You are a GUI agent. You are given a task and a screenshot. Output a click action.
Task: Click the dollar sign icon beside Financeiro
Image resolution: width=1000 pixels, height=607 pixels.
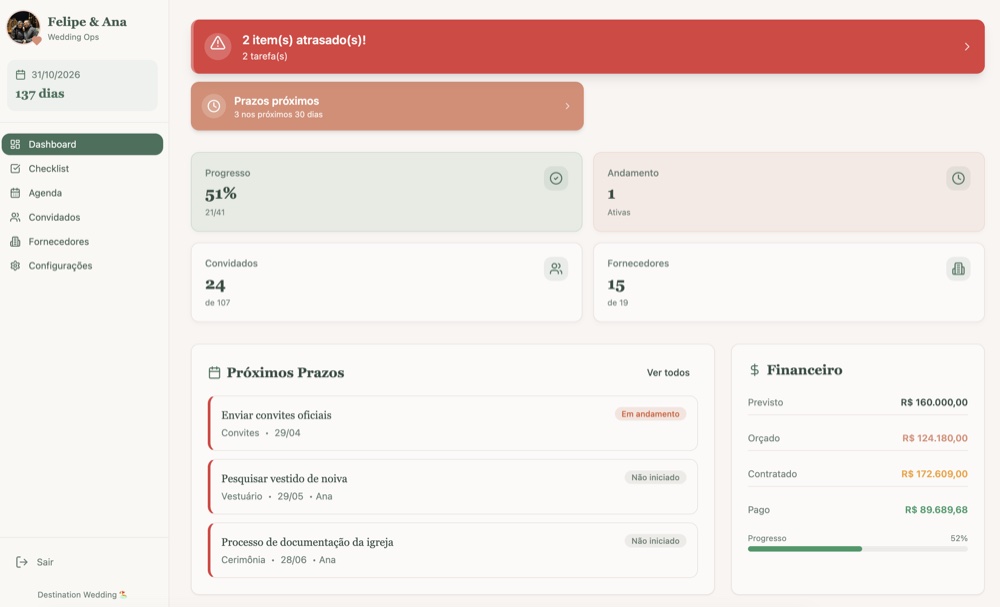coord(754,370)
